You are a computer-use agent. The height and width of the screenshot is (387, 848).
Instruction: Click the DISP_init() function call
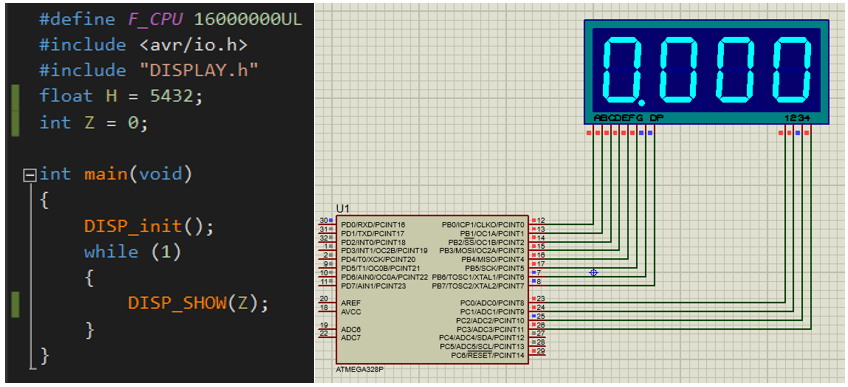(x=149, y=226)
